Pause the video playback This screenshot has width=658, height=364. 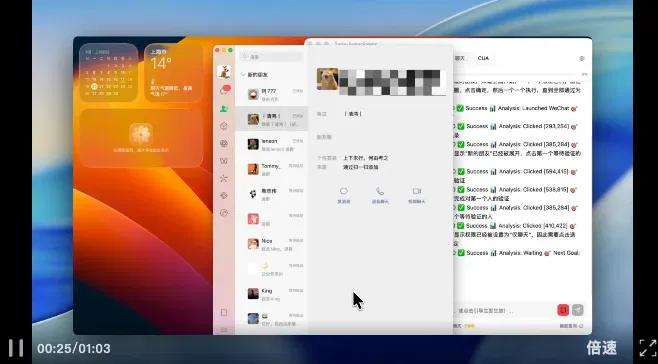click(x=16, y=348)
